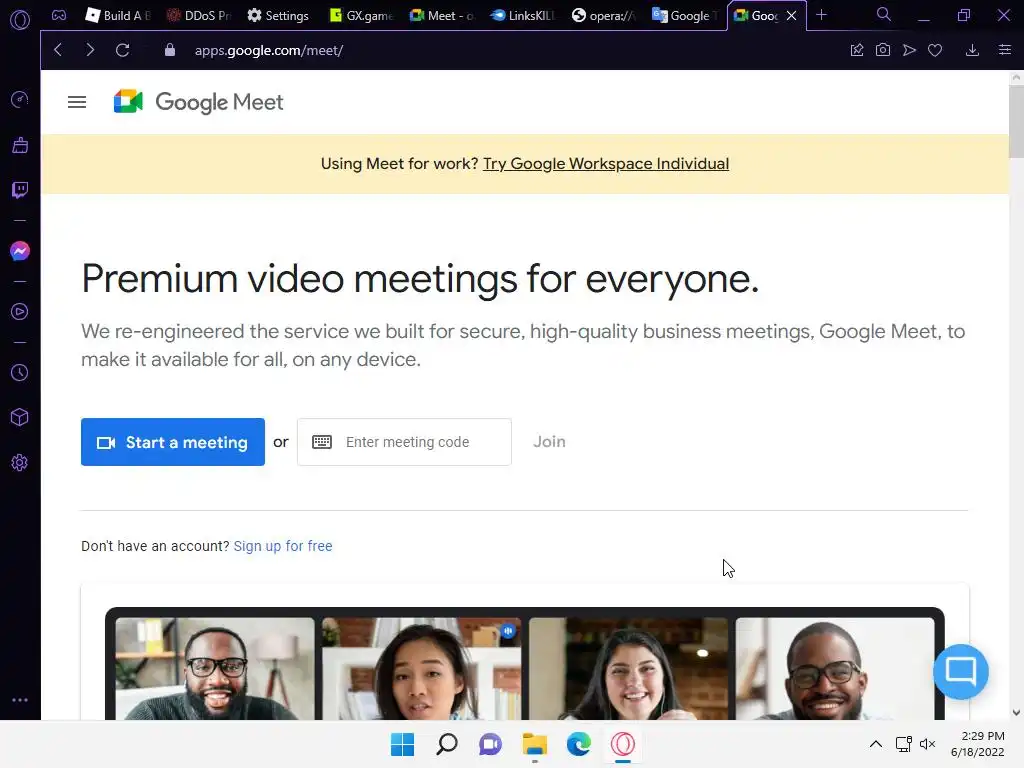Screen dimensions: 1024x768
Task: Click Start a meeting button
Action: point(173,442)
